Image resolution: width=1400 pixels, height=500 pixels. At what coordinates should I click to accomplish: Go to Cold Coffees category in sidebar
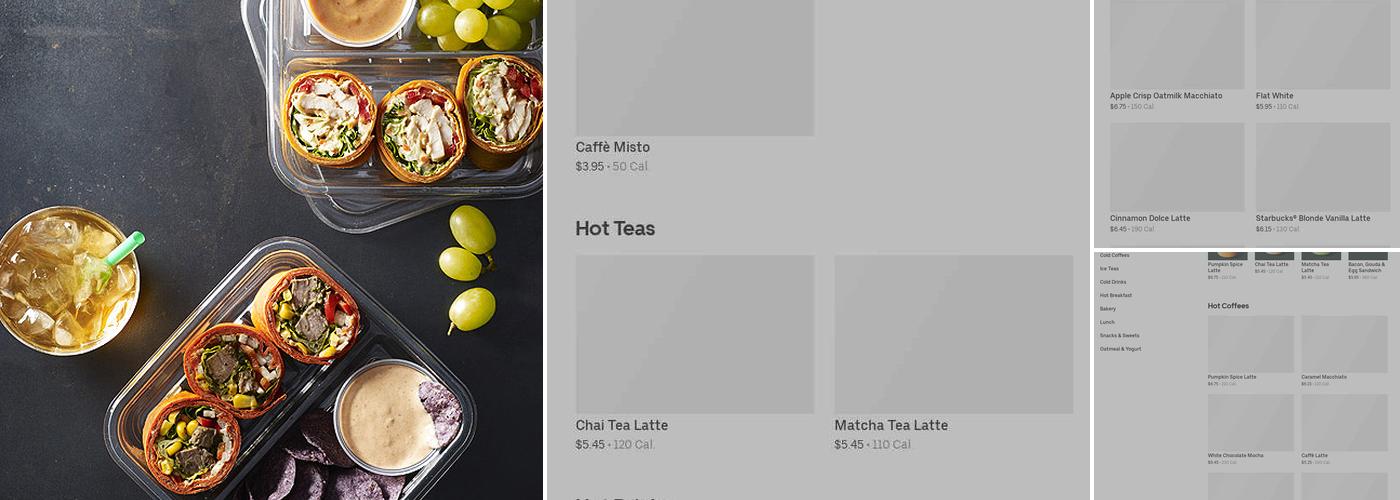(1114, 255)
